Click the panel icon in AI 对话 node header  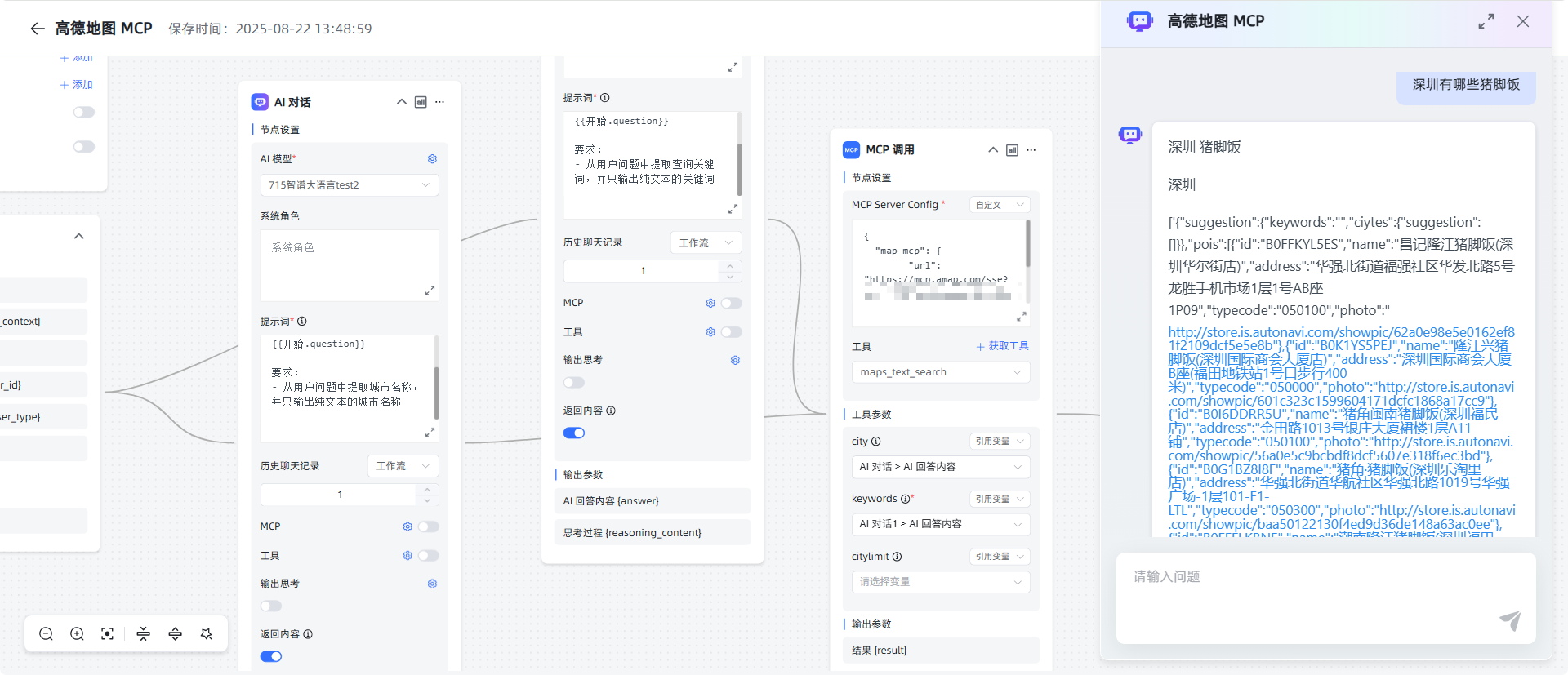421,102
